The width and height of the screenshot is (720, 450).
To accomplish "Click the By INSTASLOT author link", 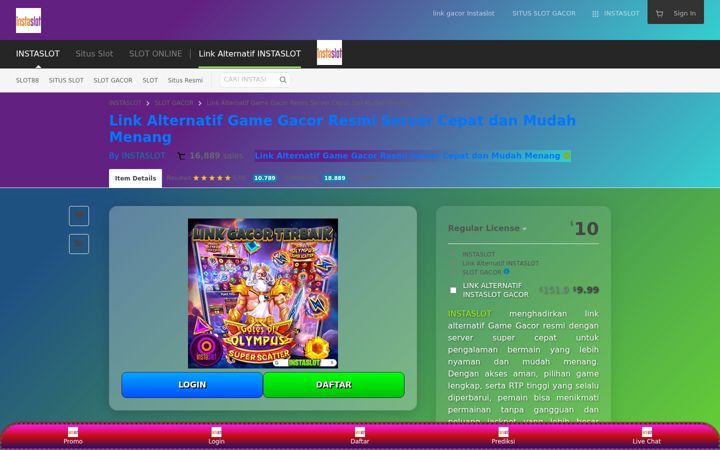I will [x=137, y=156].
